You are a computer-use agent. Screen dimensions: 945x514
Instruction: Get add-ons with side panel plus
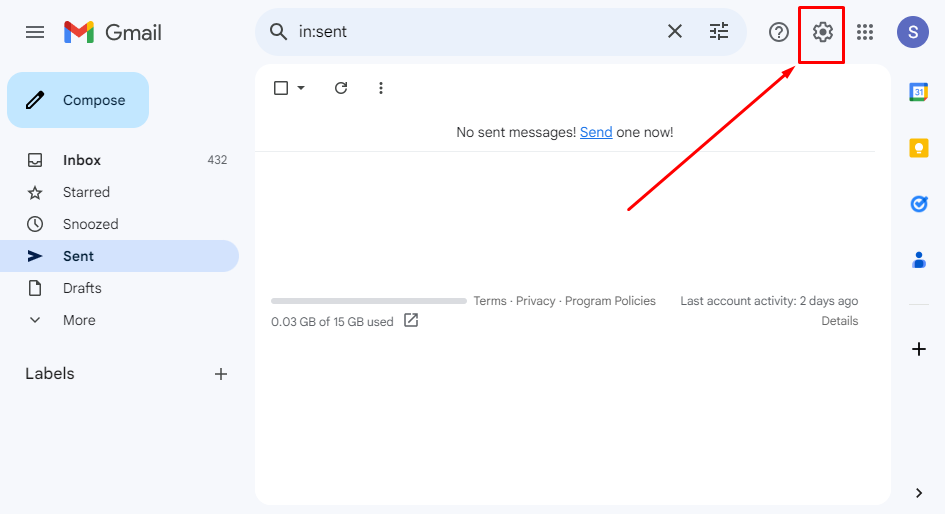pos(918,349)
